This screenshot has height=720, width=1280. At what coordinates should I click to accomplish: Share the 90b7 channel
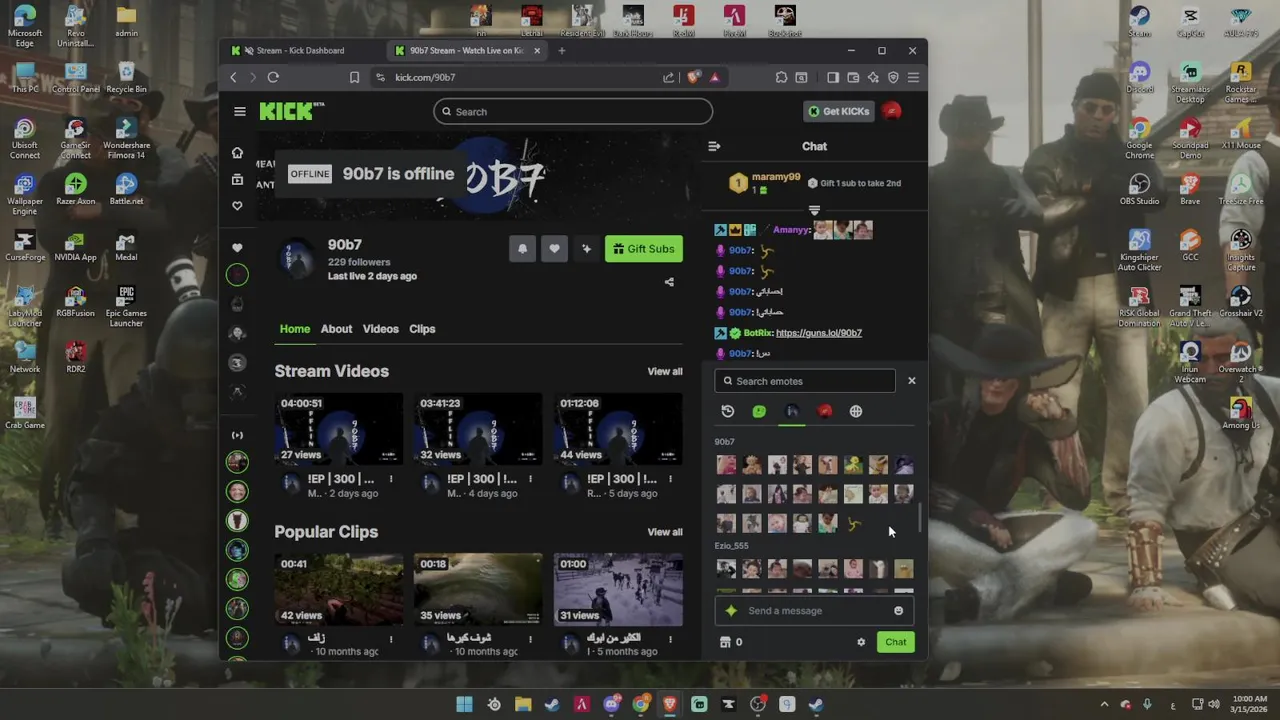(669, 282)
